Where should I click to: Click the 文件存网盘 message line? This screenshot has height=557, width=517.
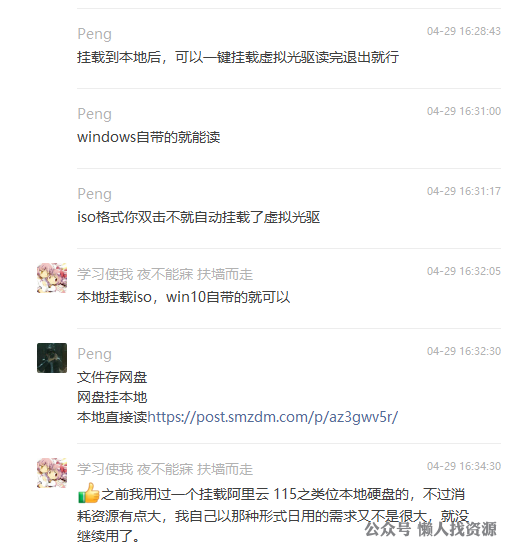pyautogui.click(x=112, y=377)
